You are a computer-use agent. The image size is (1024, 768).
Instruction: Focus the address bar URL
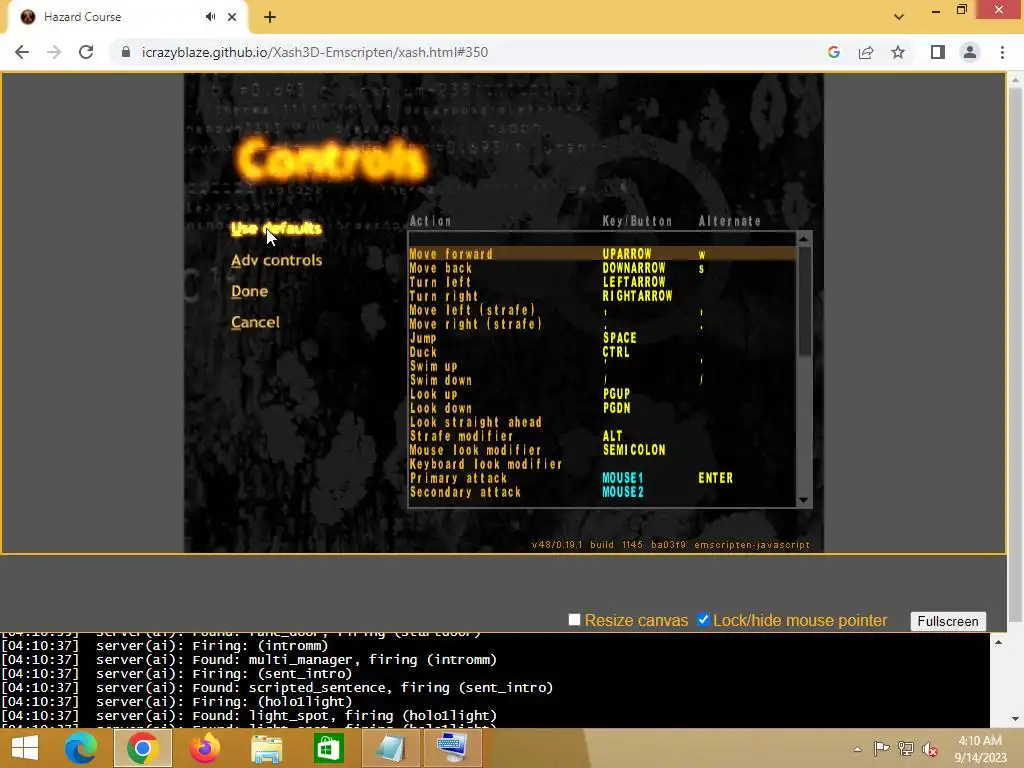(x=315, y=52)
